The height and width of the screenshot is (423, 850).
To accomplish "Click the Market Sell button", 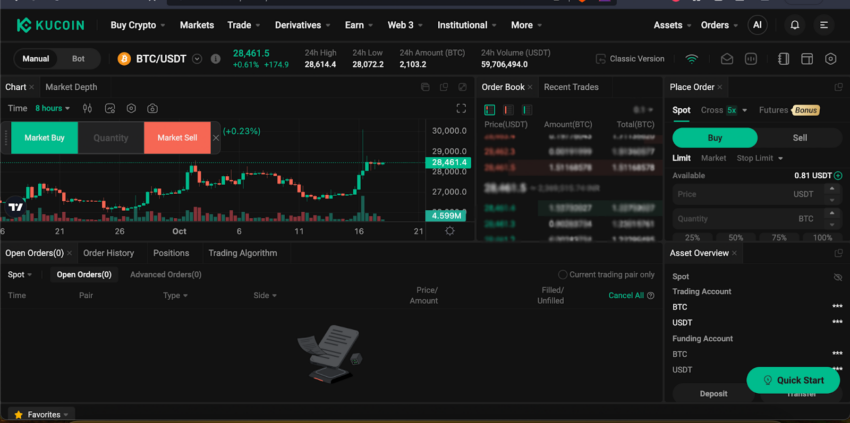I will [x=177, y=138].
